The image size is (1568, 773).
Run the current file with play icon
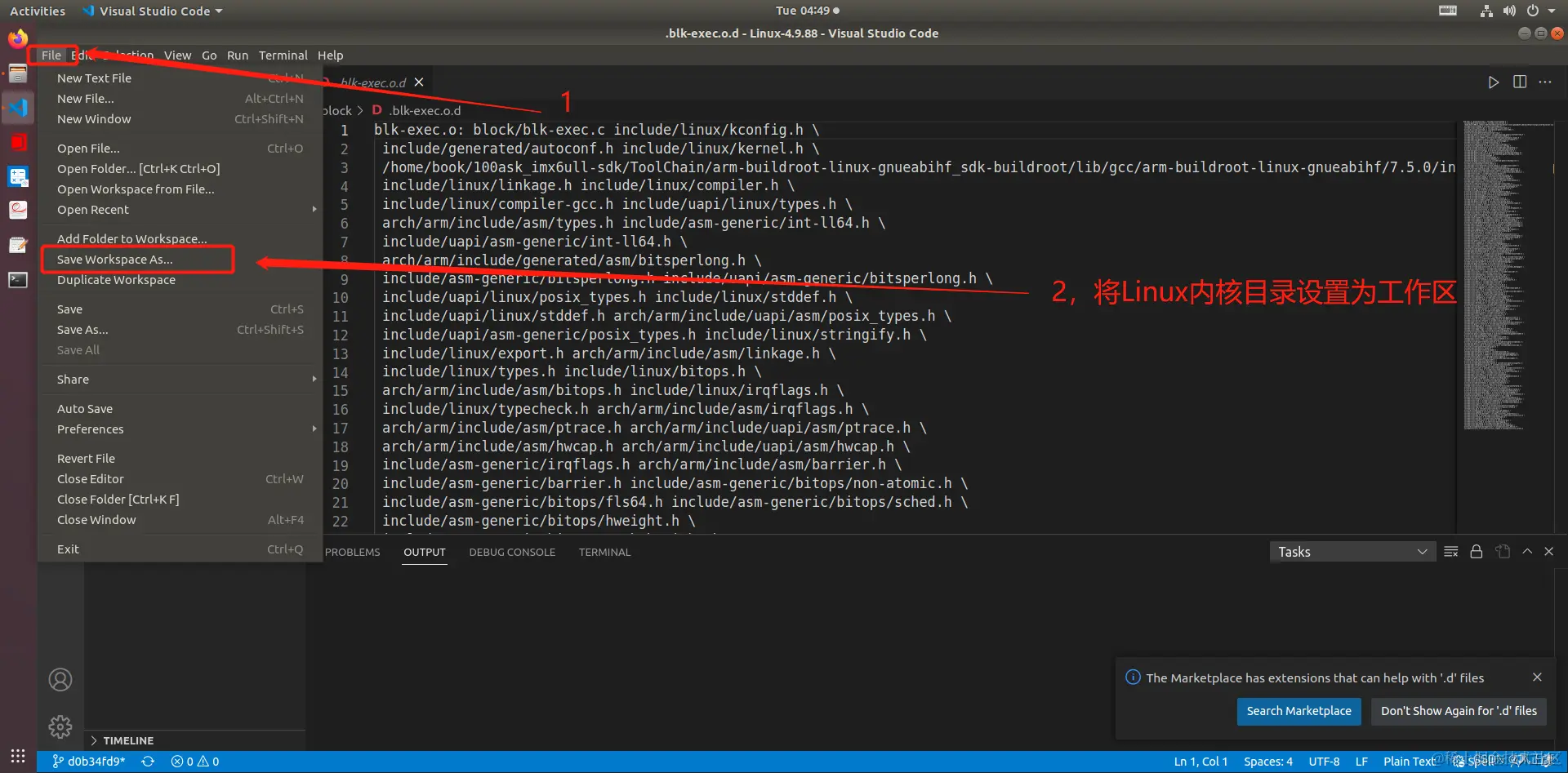coord(1493,82)
